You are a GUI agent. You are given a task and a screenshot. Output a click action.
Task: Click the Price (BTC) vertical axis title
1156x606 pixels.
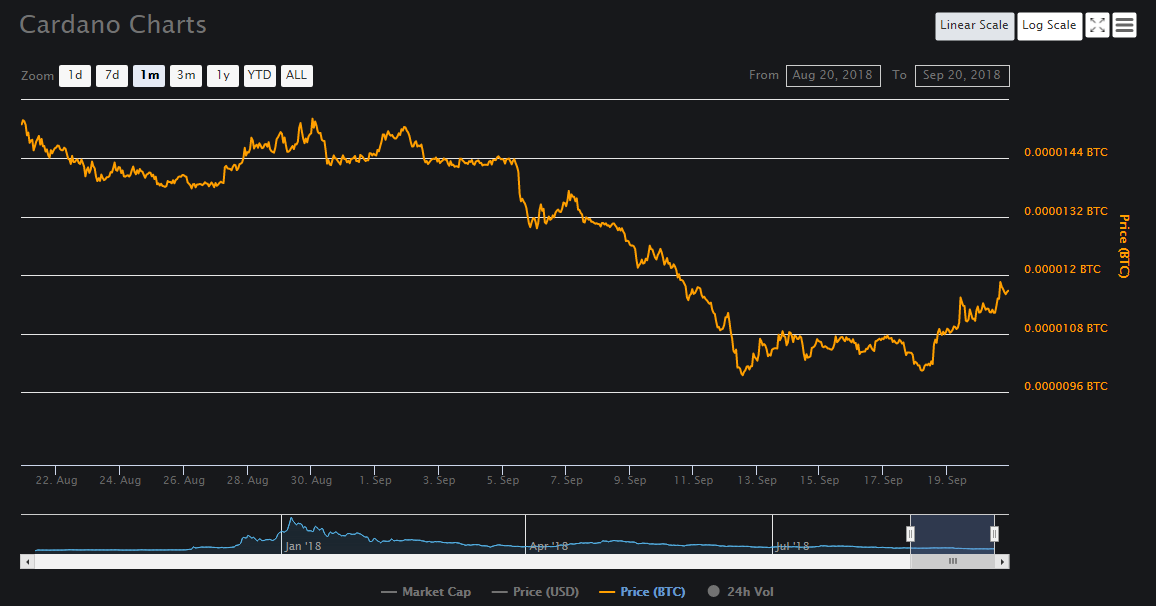(x=1124, y=246)
